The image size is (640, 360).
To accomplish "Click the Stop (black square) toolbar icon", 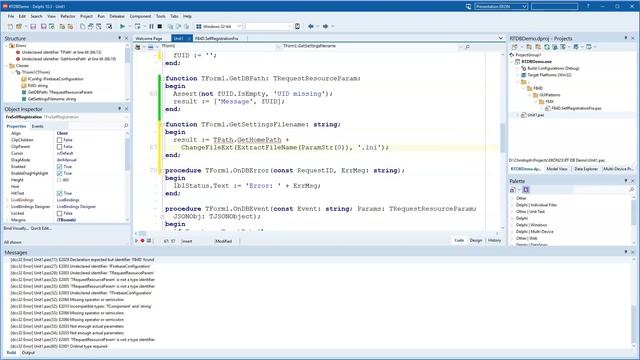I will [x=160, y=26].
